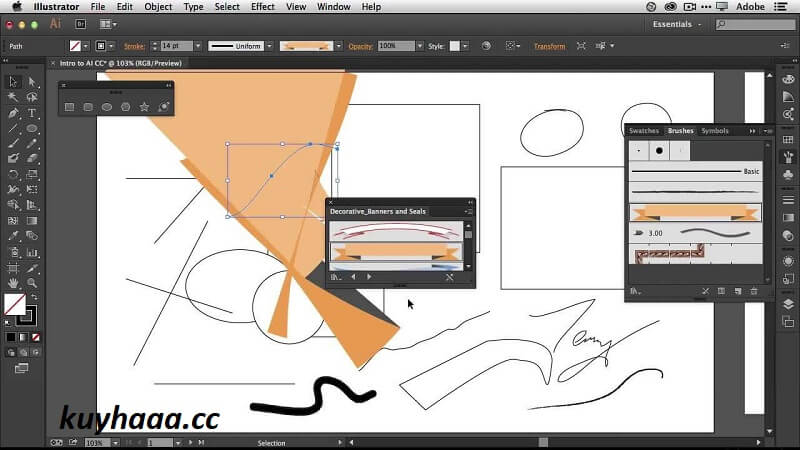The height and width of the screenshot is (450, 800).
Task: Select the Artboard tool
Action: 13,268
